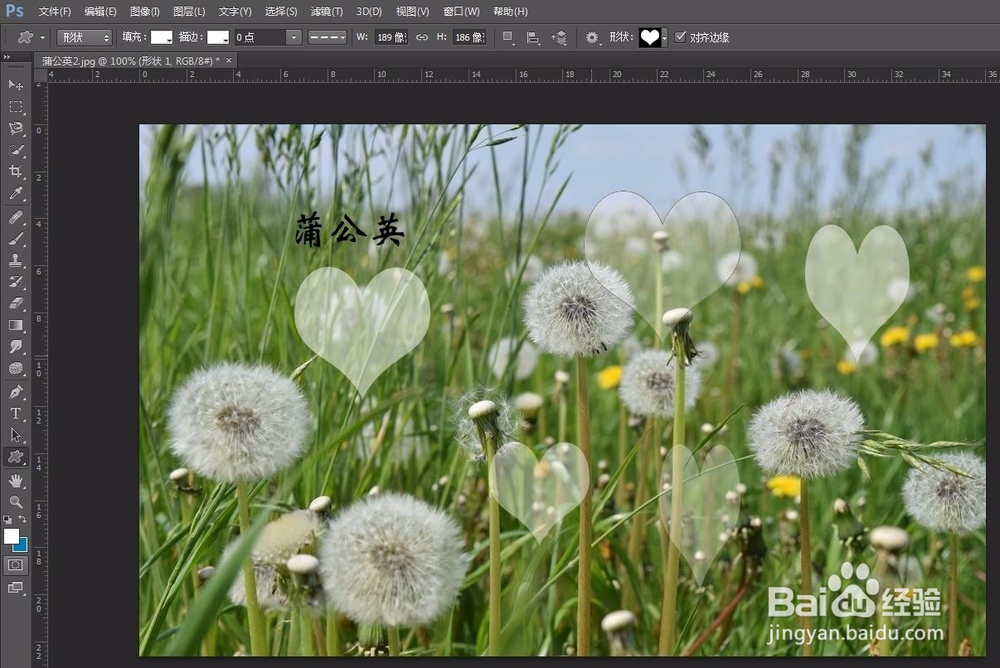Open the path arrangement options
Viewport: 1000px width, 668px height.
[x=559, y=38]
